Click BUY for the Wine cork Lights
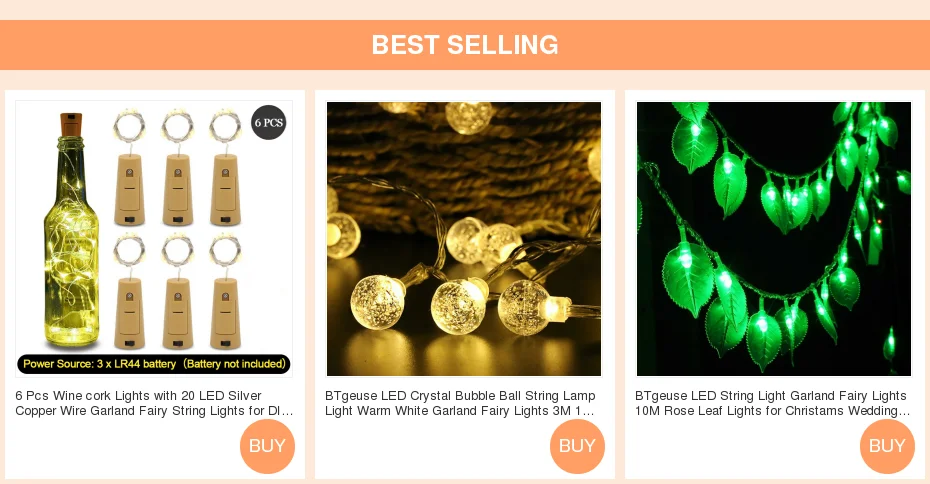Image resolution: width=930 pixels, height=484 pixels. click(x=267, y=446)
